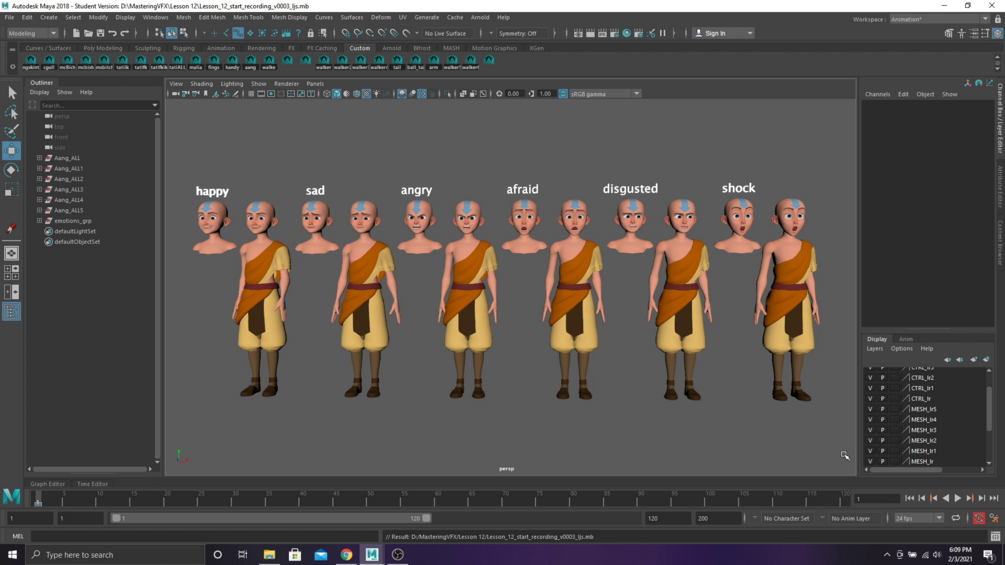Click the range slider bar on the timeline
The height and width of the screenshot is (565, 1005).
[270, 518]
